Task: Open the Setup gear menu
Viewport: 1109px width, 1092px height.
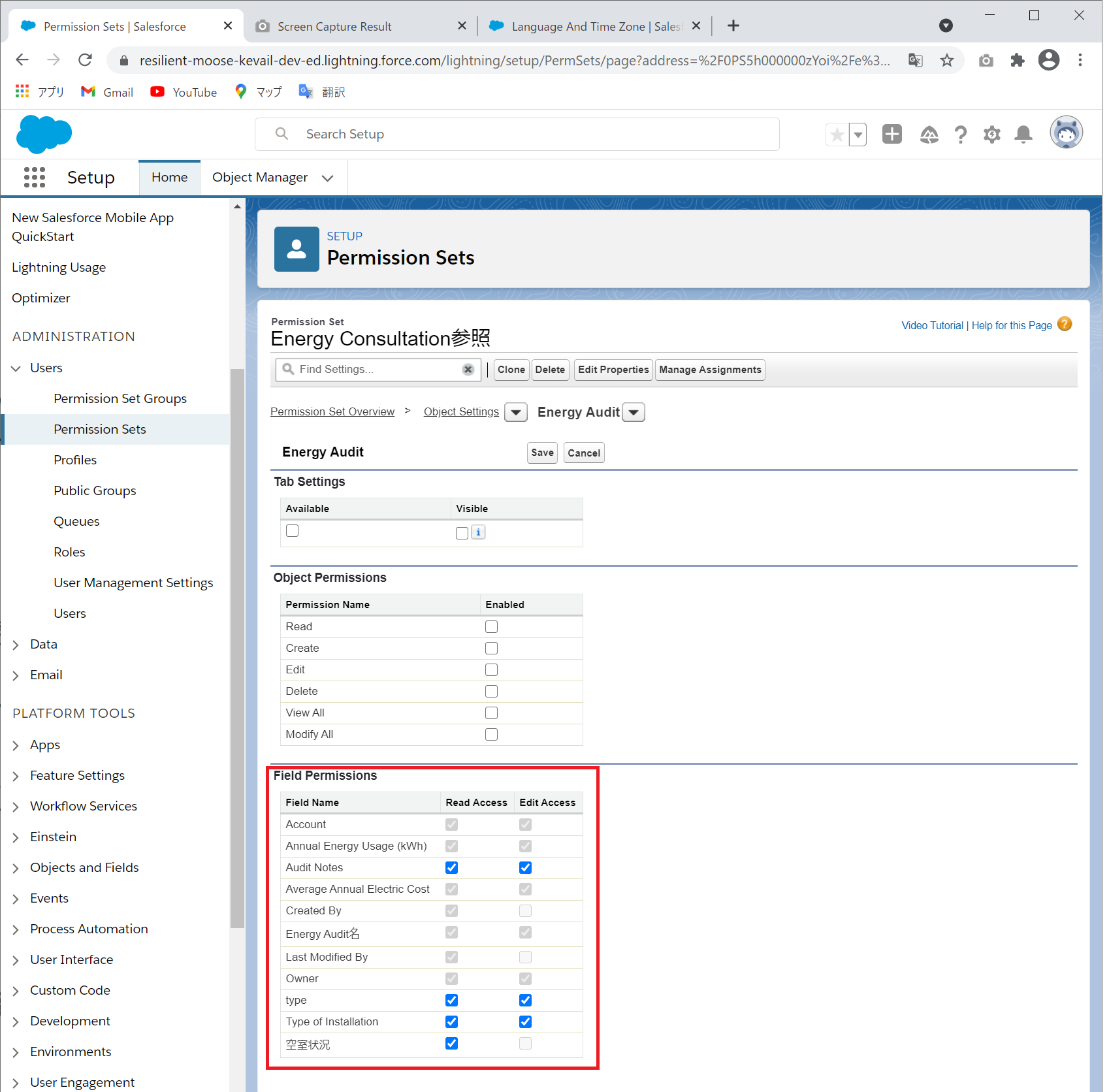Action: pos(992,135)
